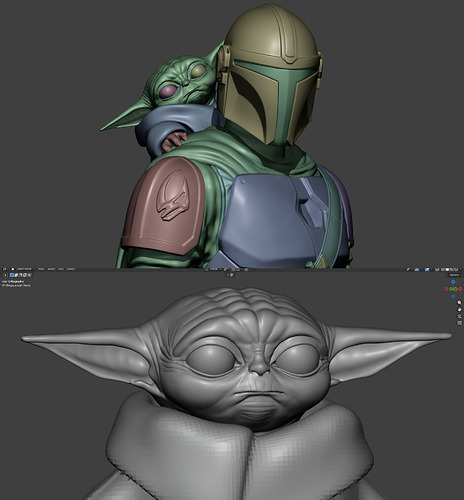
Task: Open the editor type selector in header
Action: pos(5,269)
